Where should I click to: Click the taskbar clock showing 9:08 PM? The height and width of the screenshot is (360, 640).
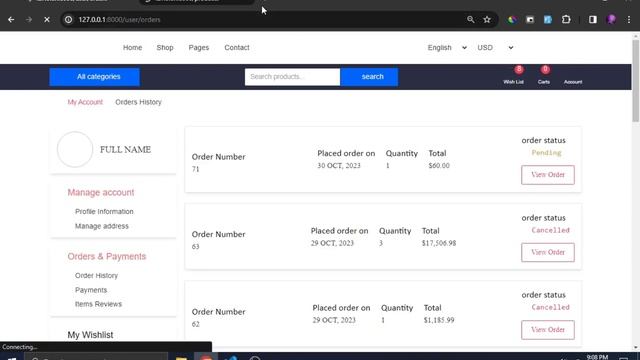tap(597, 357)
